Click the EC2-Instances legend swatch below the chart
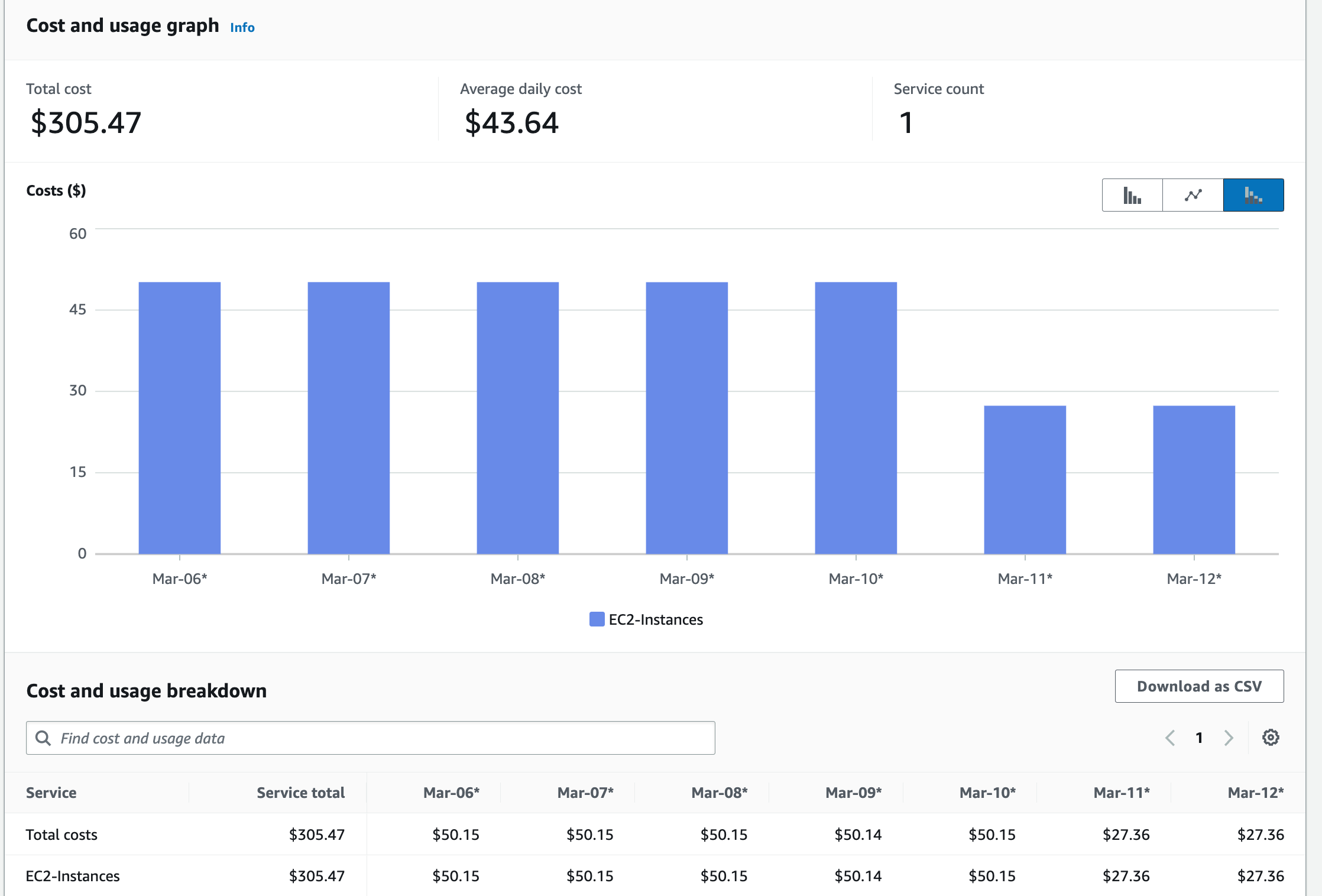This screenshot has height=896, width=1322. click(597, 619)
